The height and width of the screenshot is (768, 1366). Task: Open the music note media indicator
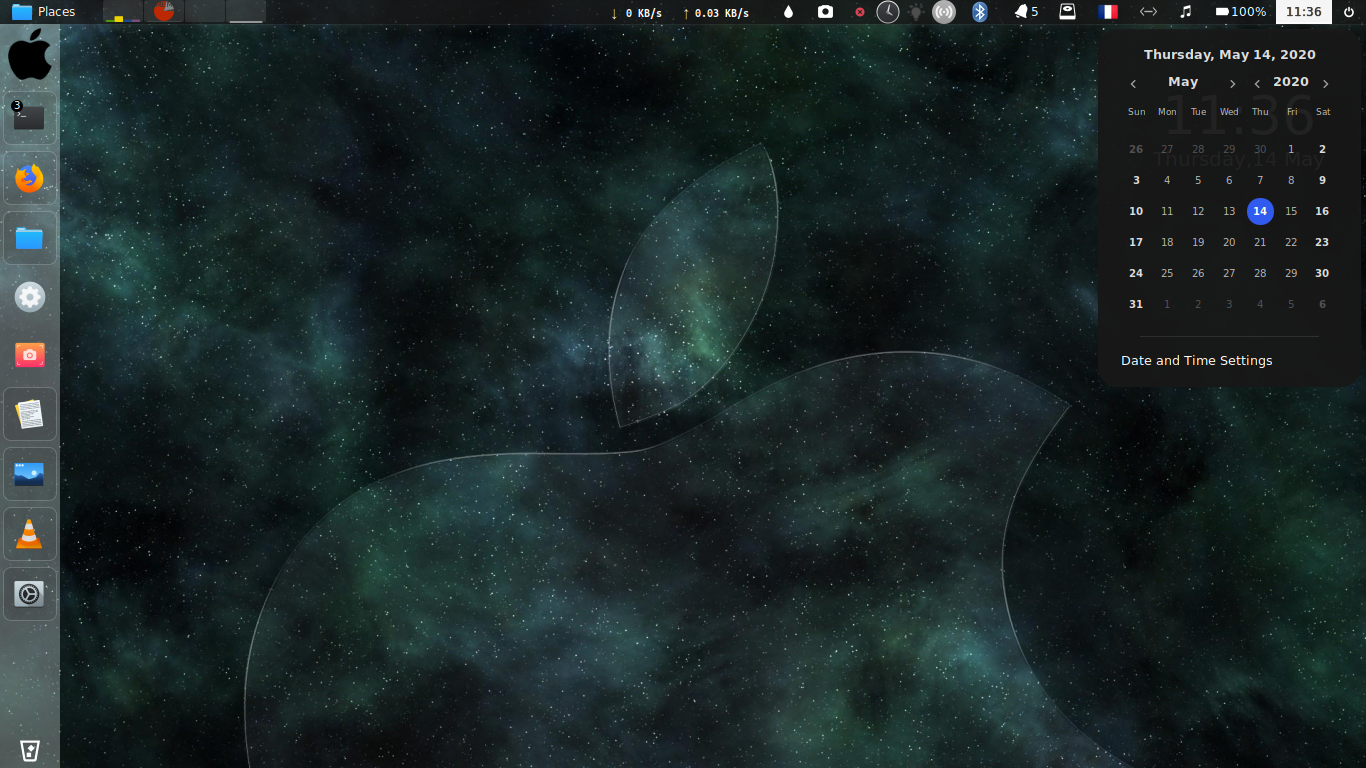pyautogui.click(x=1186, y=12)
